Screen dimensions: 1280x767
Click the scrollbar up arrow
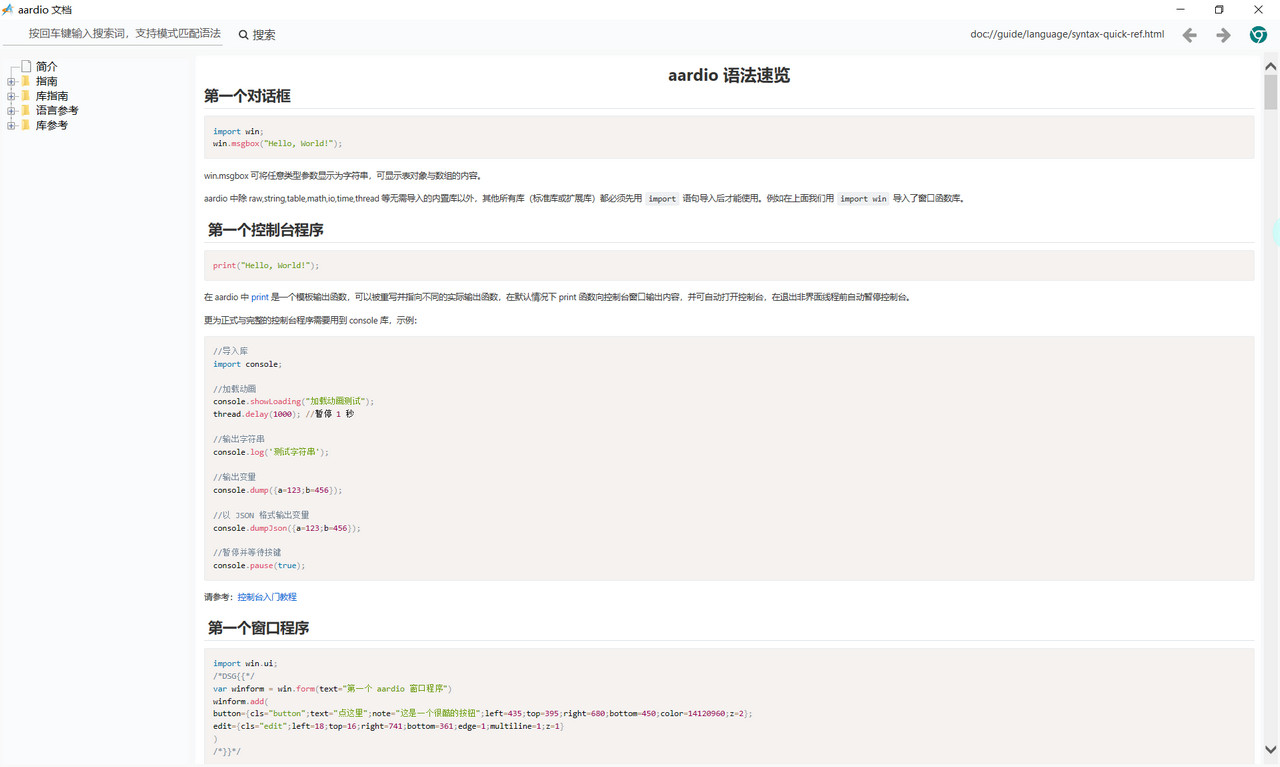point(1270,66)
